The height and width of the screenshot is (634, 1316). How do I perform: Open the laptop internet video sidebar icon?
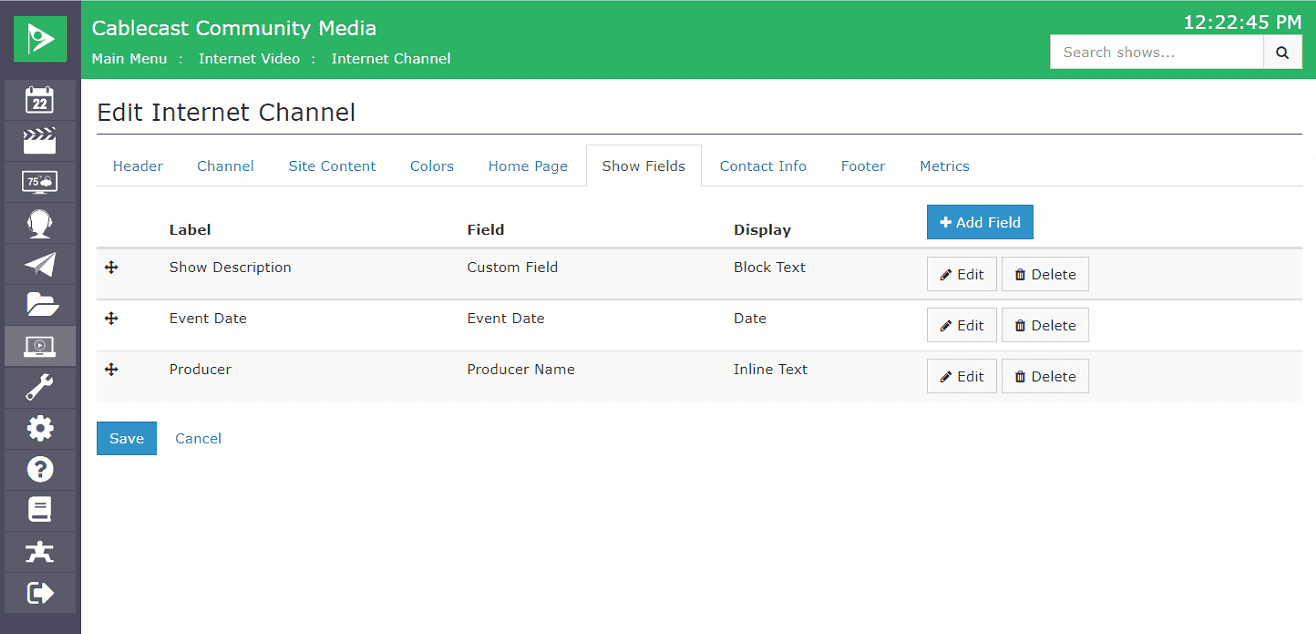point(40,346)
